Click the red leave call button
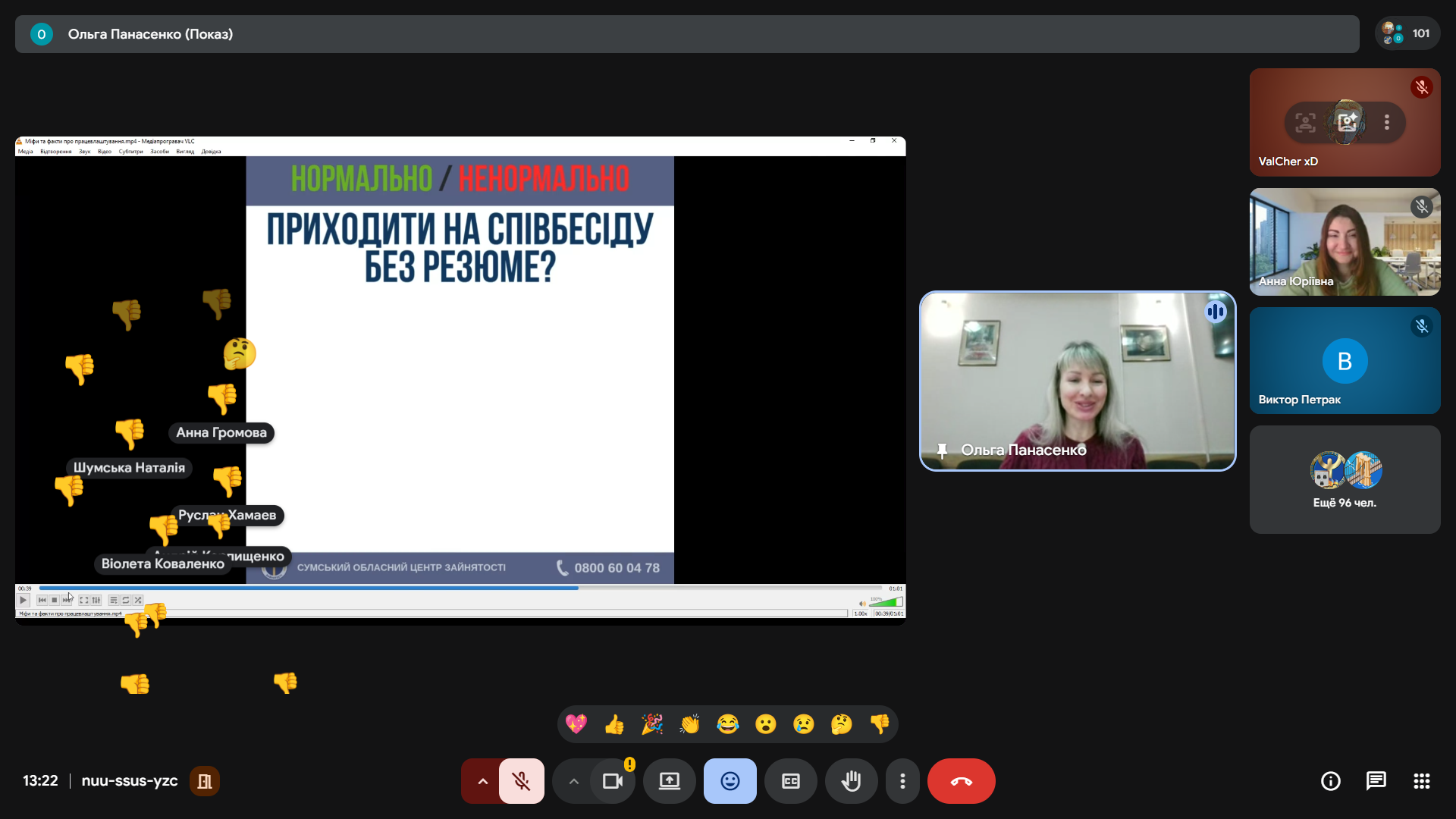 (961, 781)
